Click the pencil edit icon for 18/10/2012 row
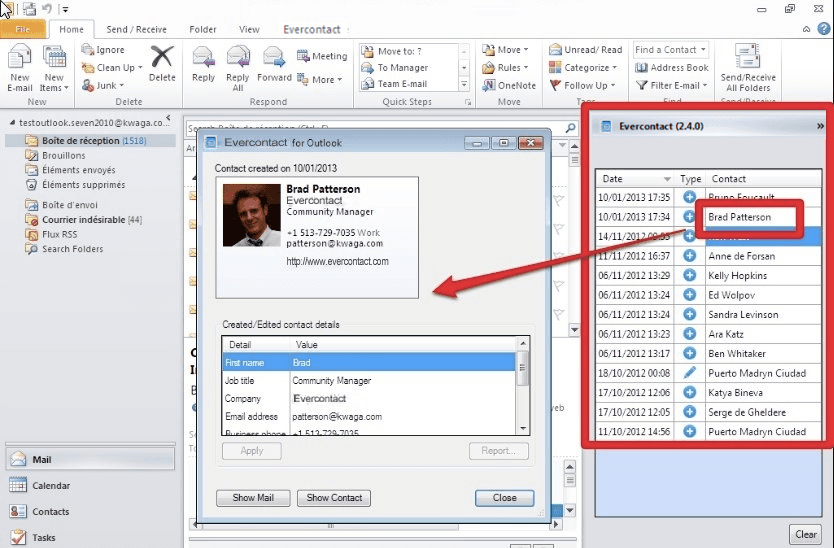Screen dimensions: 834x548 point(689,372)
